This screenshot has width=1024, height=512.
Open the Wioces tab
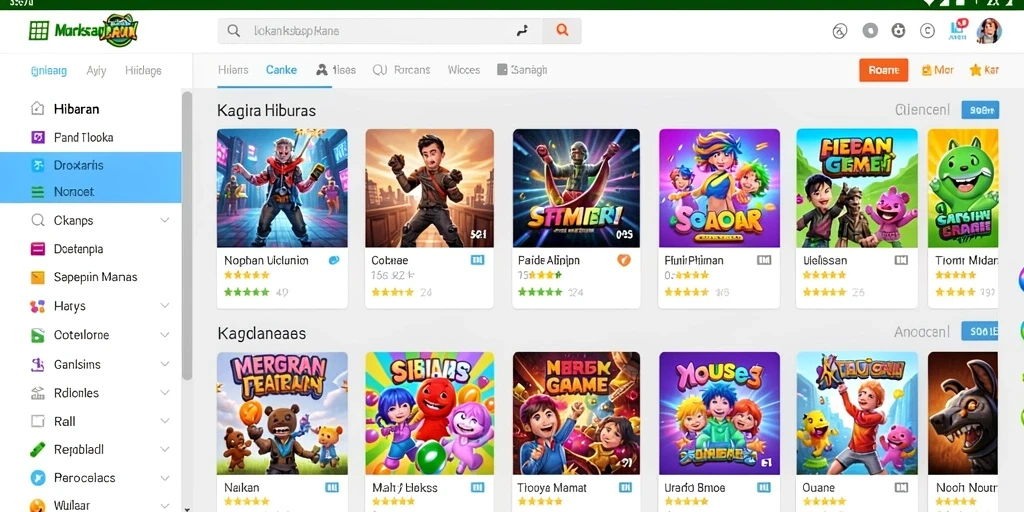coord(464,70)
